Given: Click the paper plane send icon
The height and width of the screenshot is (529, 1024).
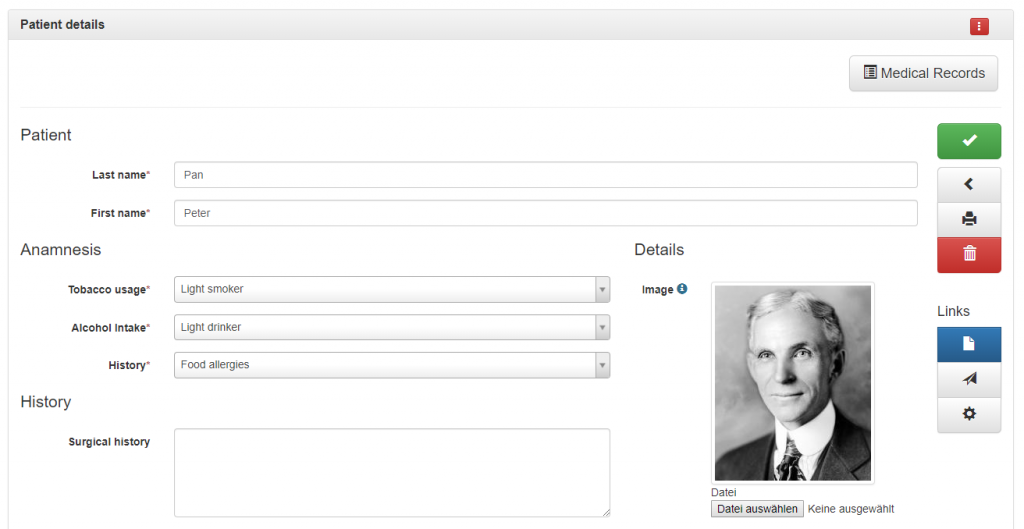Looking at the screenshot, I should 968,379.
